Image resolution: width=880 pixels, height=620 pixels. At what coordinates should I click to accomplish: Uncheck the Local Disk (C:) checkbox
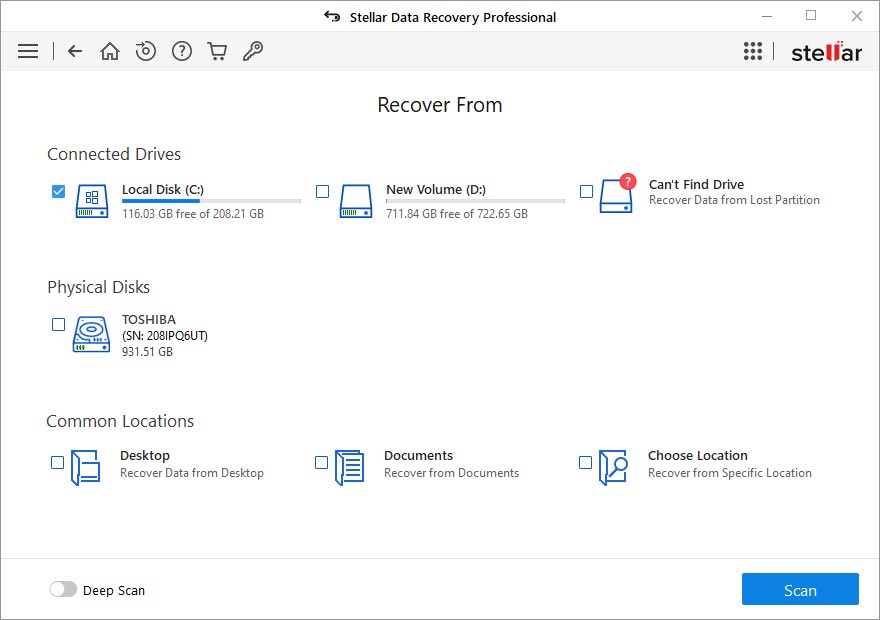(58, 191)
